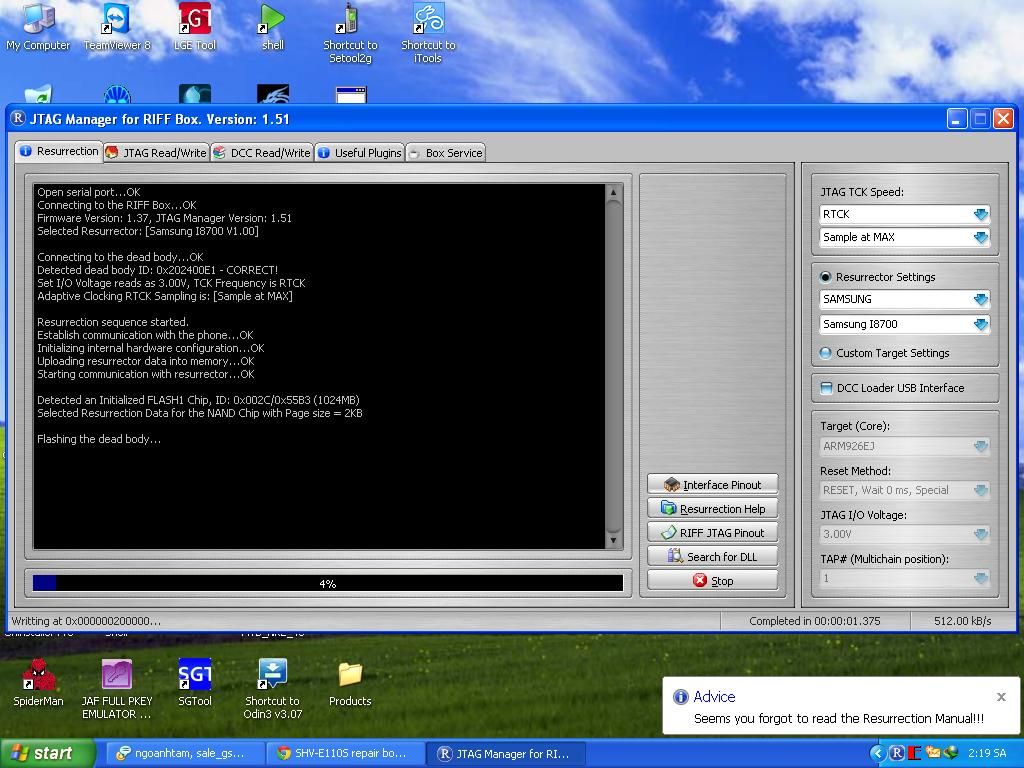
Task: Select the SpiderMan desktop icon
Action: pyautogui.click(x=38, y=682)
